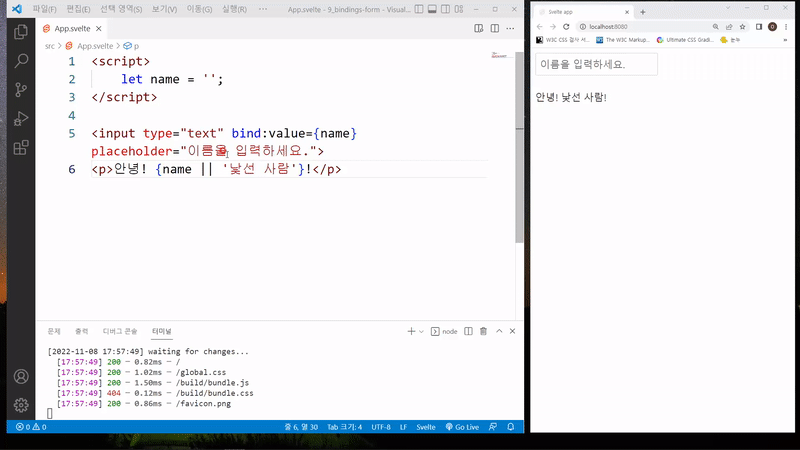Select the node terminal instance
This screenshot has height=450, width=800.
coord(444,332)
